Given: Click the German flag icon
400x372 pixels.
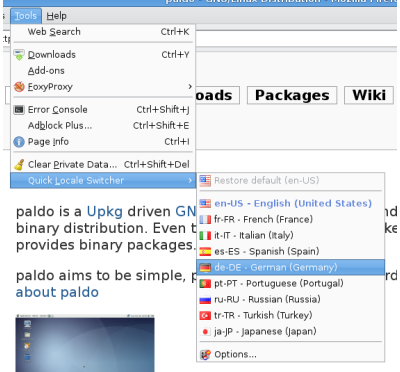Looking at the screenshot, I should coord(205,268).
